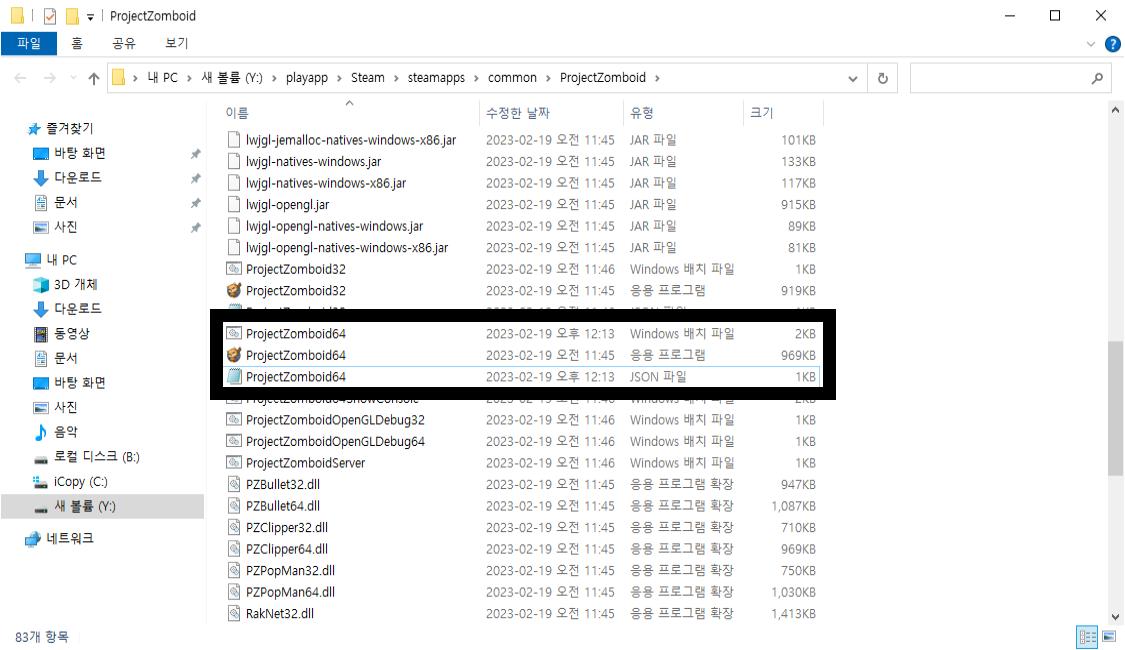Click the properties icon in quick access toolbar
This screenshot has width=1125, height=650.
[x=50, y=16]
